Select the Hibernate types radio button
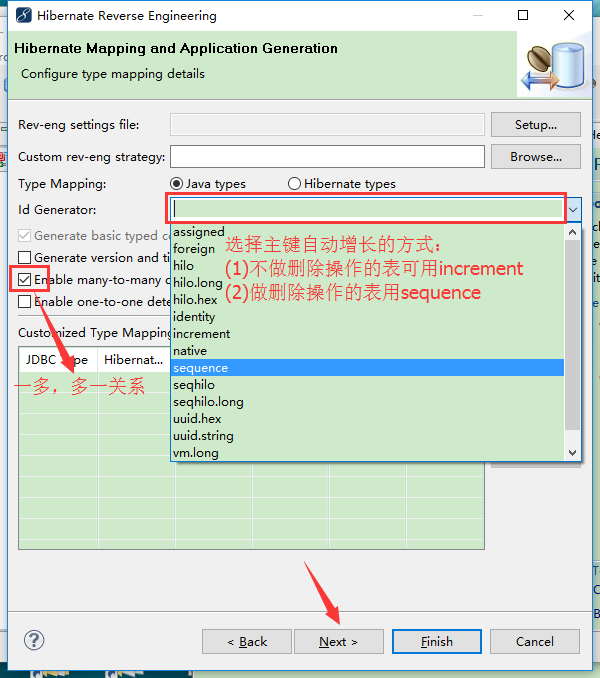 pyautogui.click(x=294, y=184)
